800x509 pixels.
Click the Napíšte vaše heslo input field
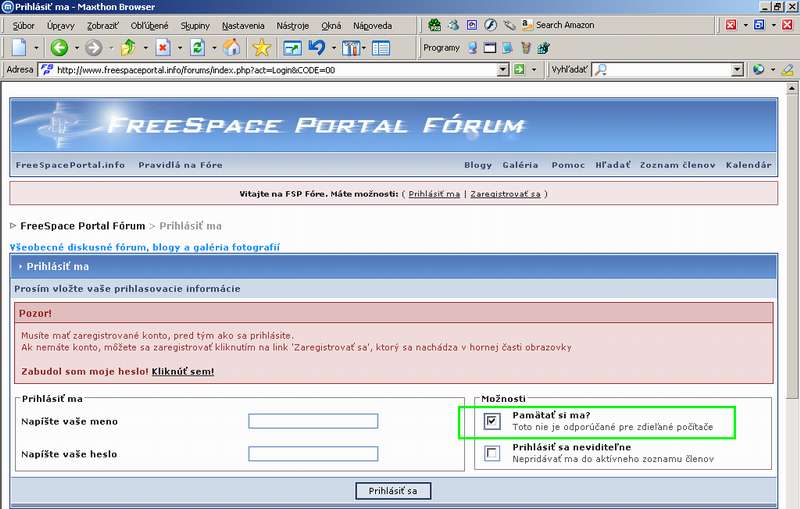click(313, 453)
